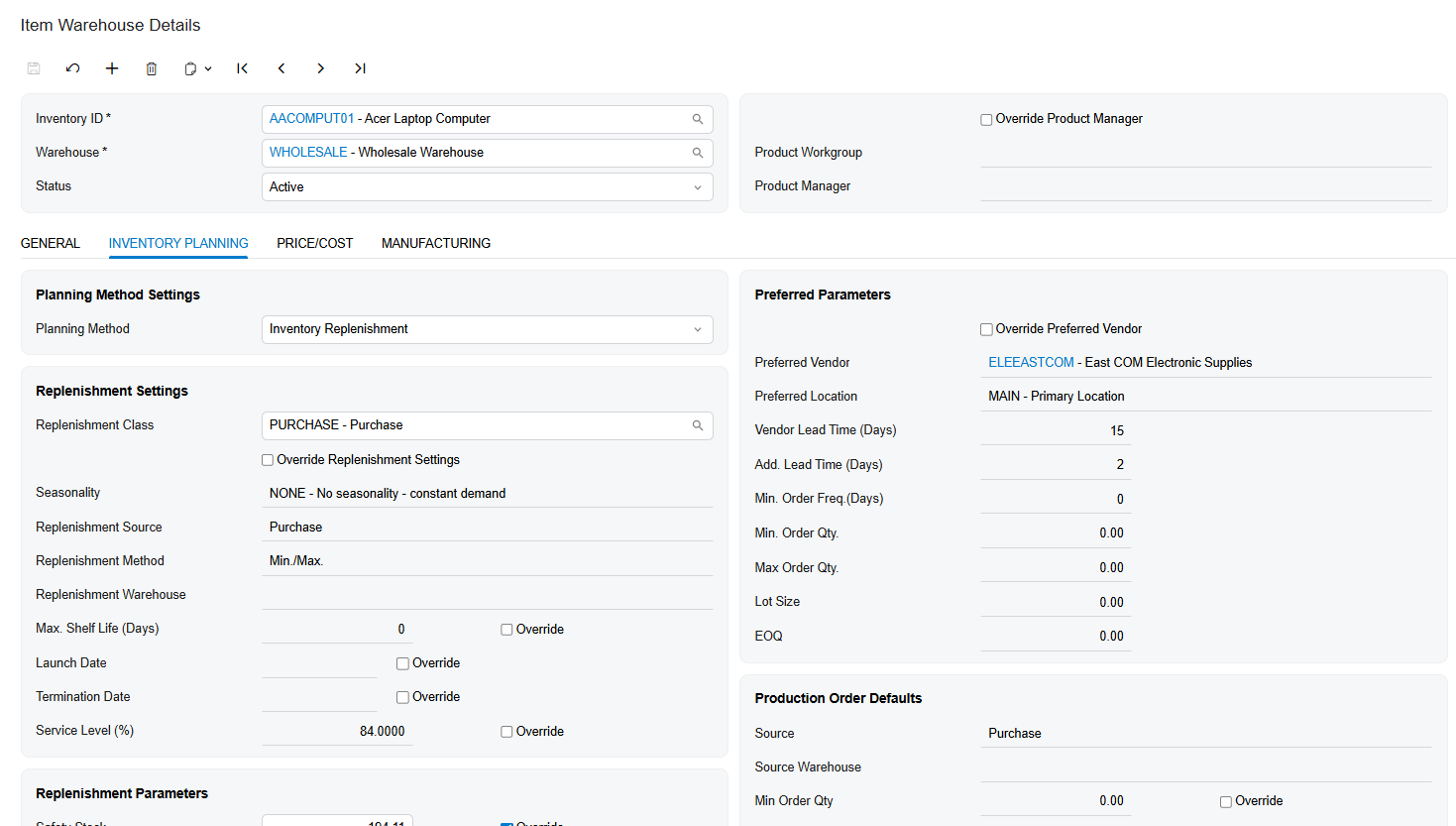Open clipboard menu dropdown arrow
The width and height of the screenshot is (1456, 826).
click(x=208, y=68)
